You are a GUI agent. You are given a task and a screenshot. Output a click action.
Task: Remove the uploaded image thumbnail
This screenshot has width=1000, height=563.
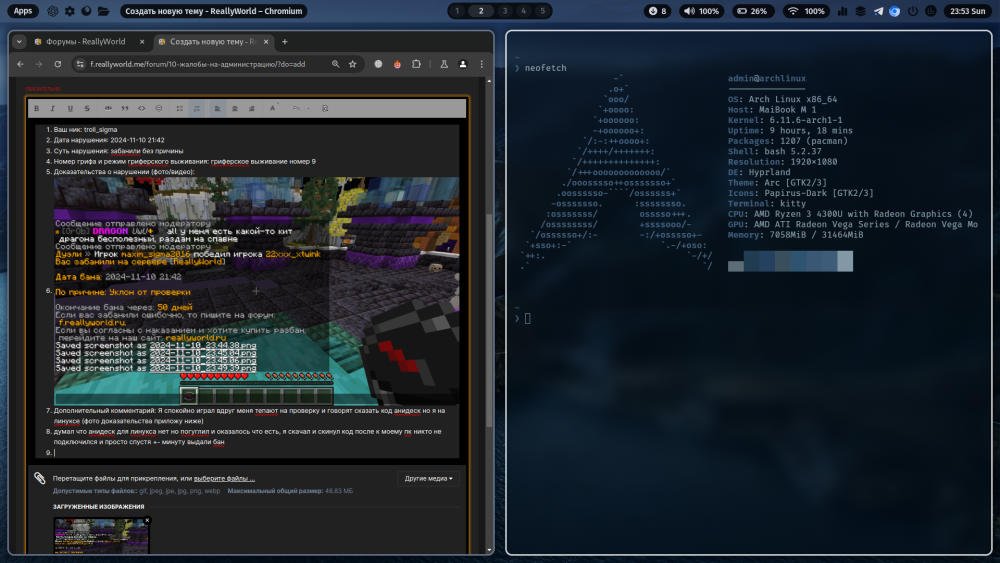[x=147, y=520]
